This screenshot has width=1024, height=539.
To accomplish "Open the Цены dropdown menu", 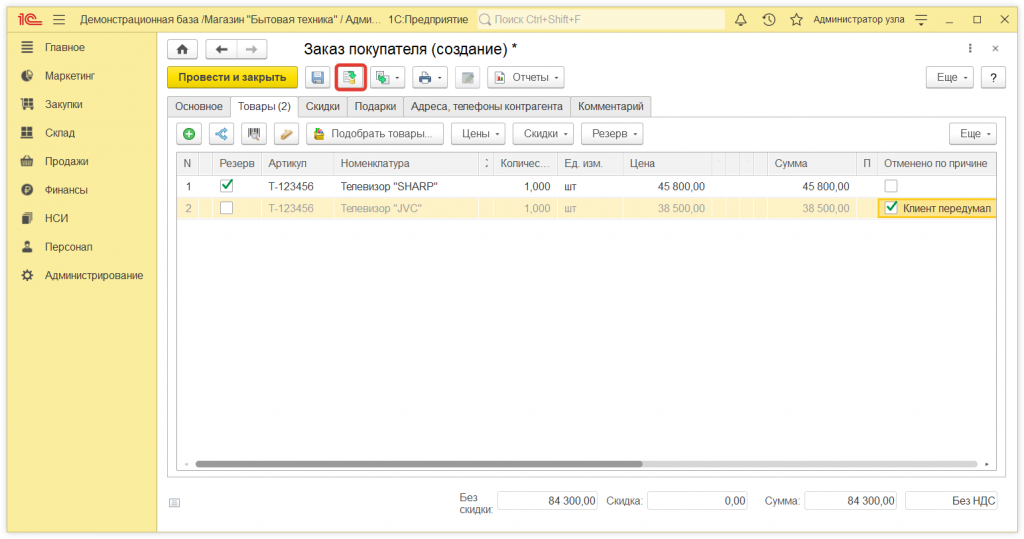I will click(x=477, y=134).
